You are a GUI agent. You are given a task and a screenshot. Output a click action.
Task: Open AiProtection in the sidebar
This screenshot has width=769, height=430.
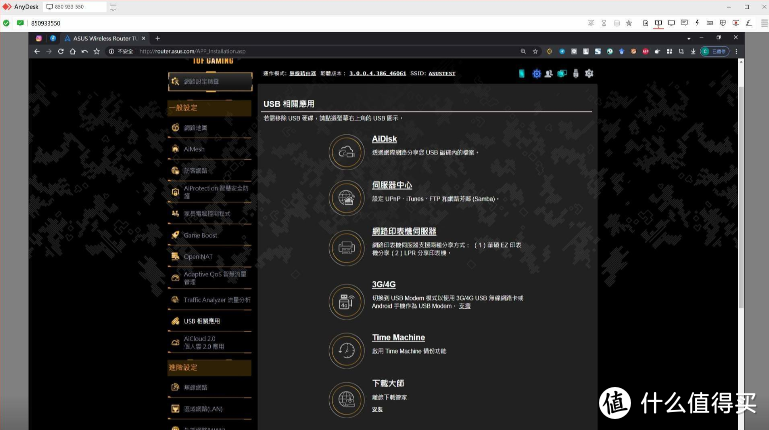(210, 192)
